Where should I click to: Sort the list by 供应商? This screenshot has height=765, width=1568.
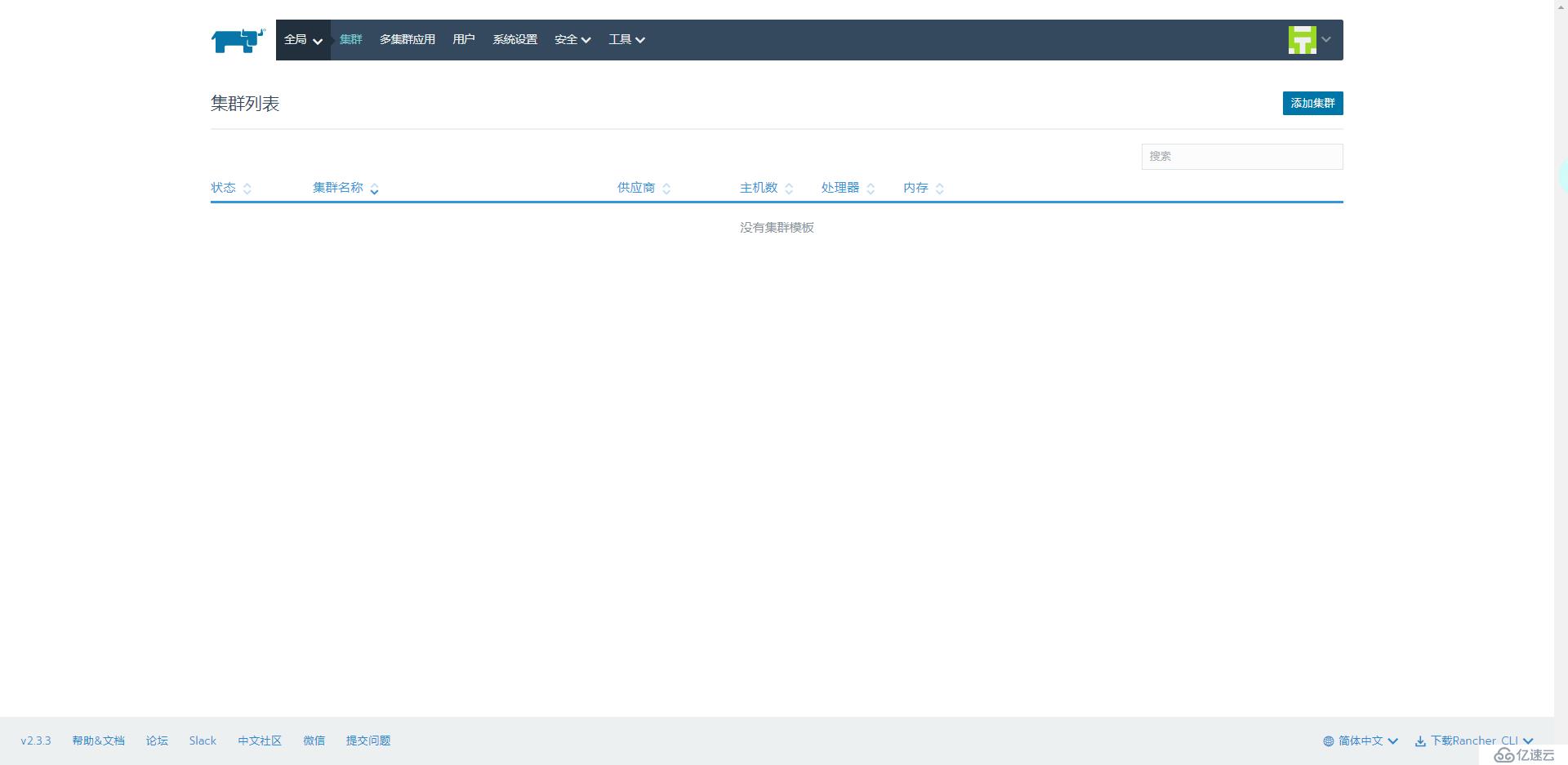(644, 188)
